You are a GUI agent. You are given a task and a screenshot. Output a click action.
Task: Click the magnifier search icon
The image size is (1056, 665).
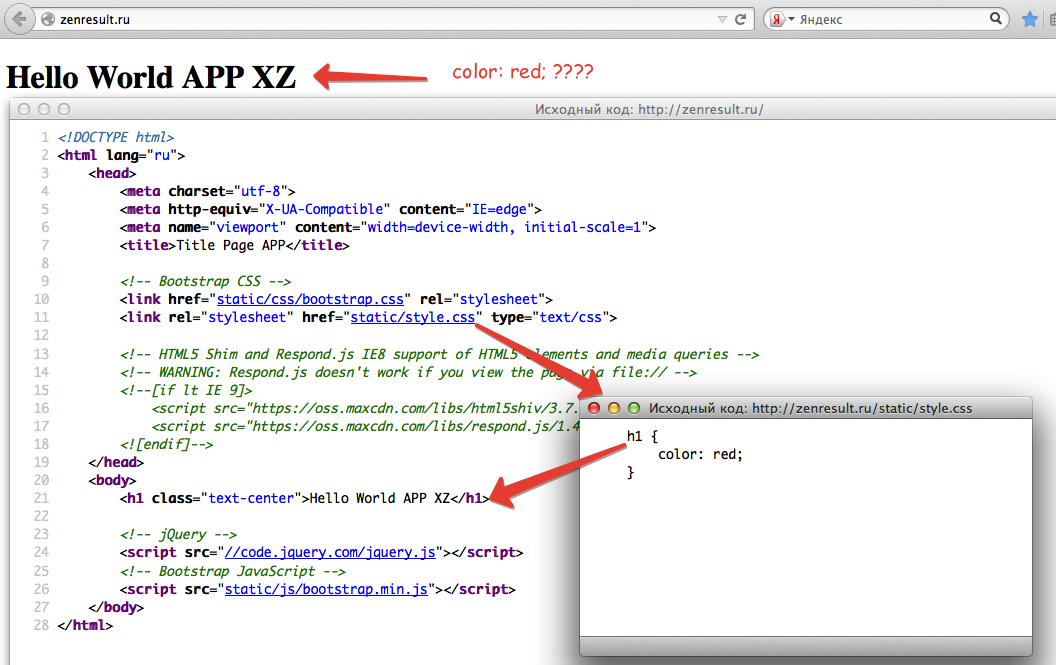995,19
